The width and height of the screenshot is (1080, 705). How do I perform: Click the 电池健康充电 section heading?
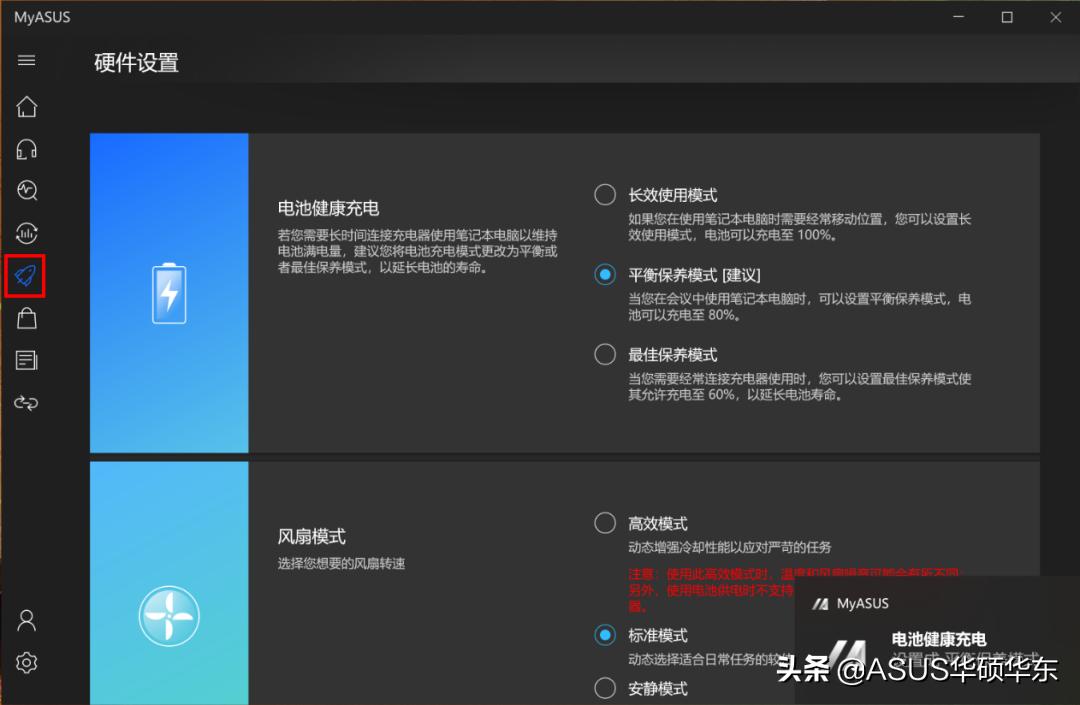tap(330, 208)
